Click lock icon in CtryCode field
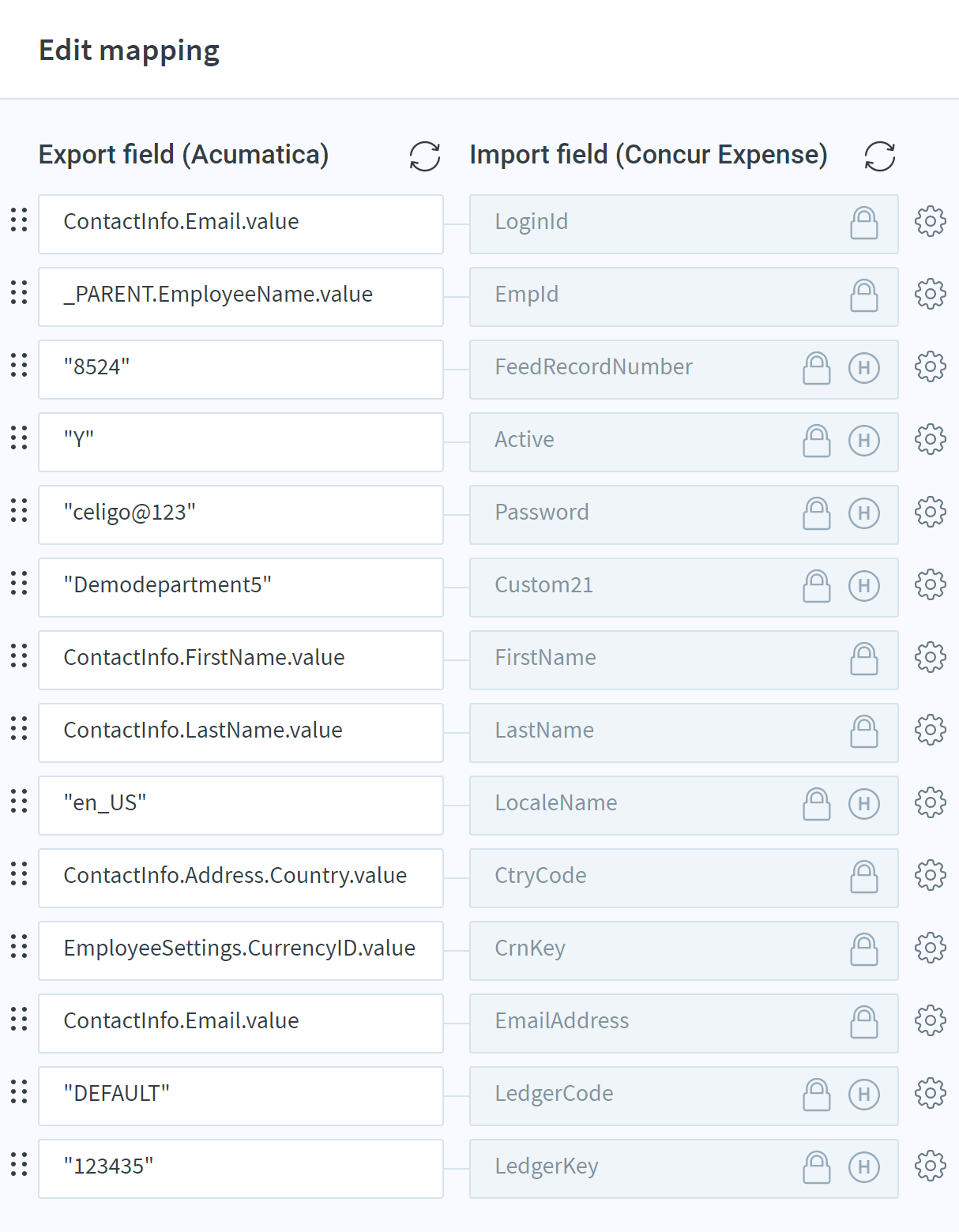Screen dimensions: 959x1232 pyautogui.click(x=864, y=877)
